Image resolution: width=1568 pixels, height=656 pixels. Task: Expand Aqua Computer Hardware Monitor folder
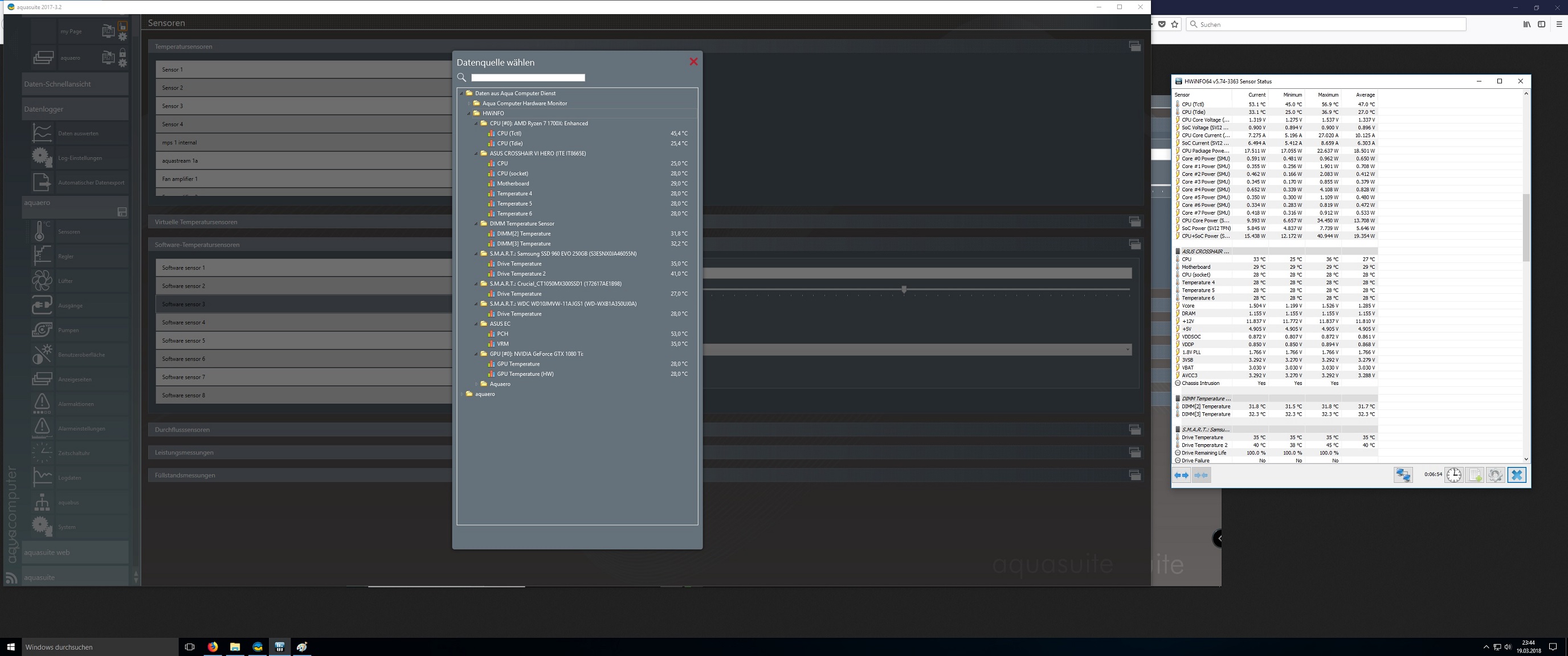469,104
